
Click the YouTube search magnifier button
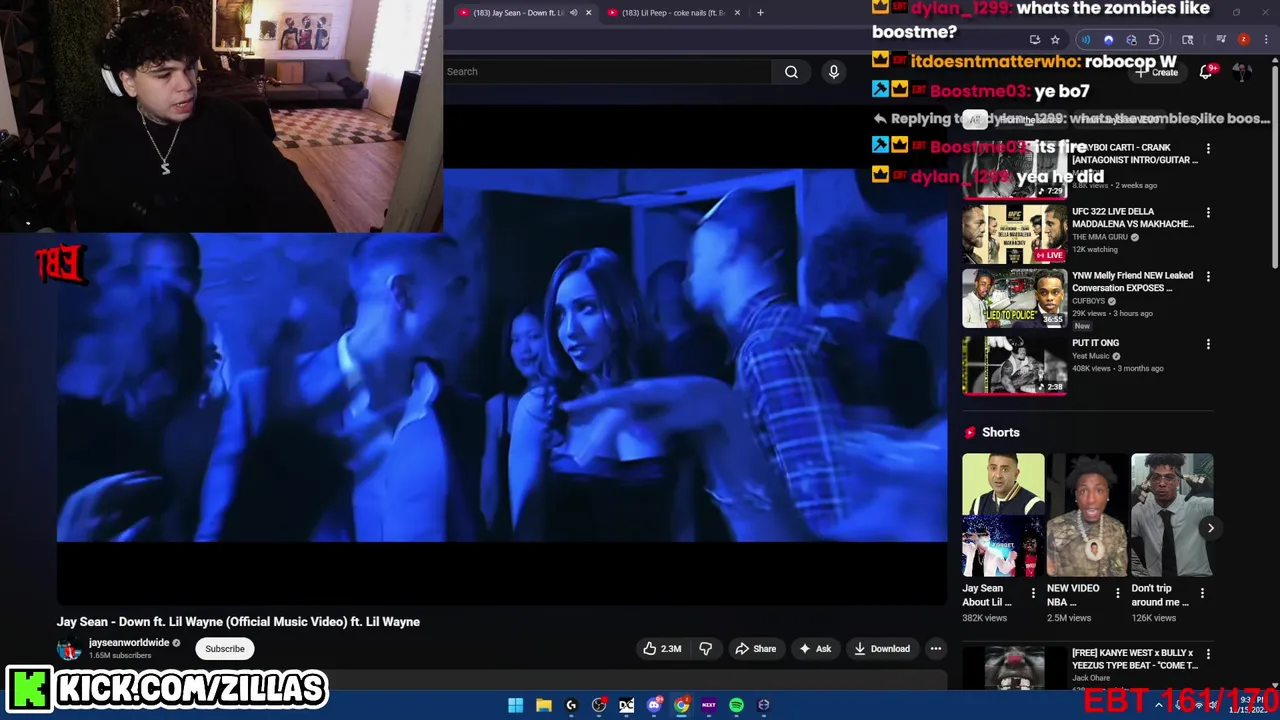point(791,72)
